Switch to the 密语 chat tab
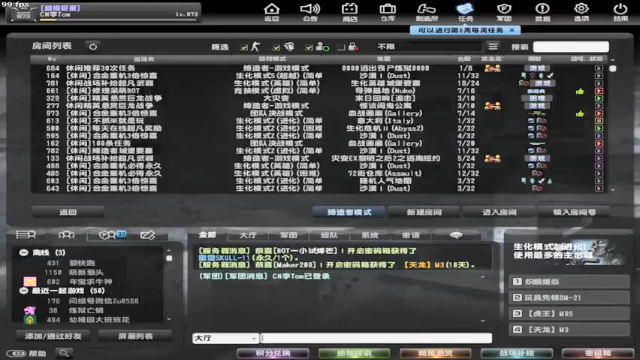This screenshot has height=360, width=640. 411,235
